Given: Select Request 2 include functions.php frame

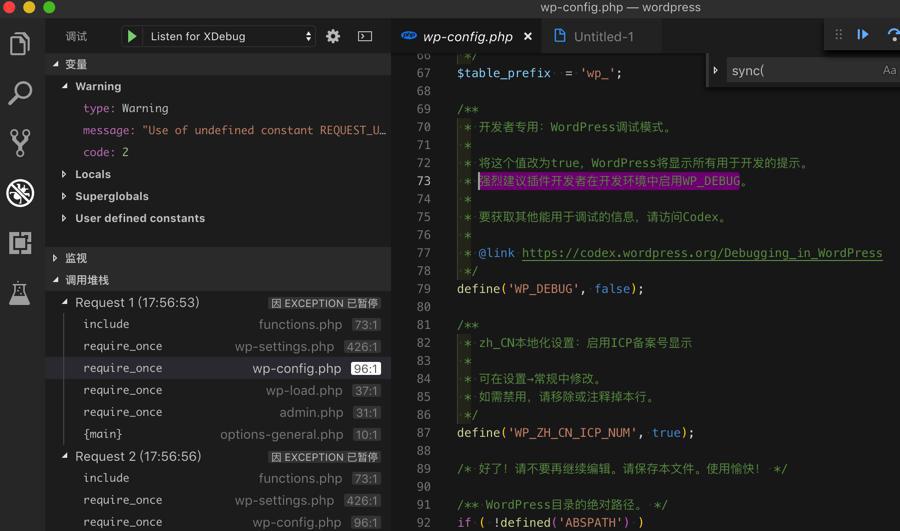Looking at the screenshot, I should (218, 478).
